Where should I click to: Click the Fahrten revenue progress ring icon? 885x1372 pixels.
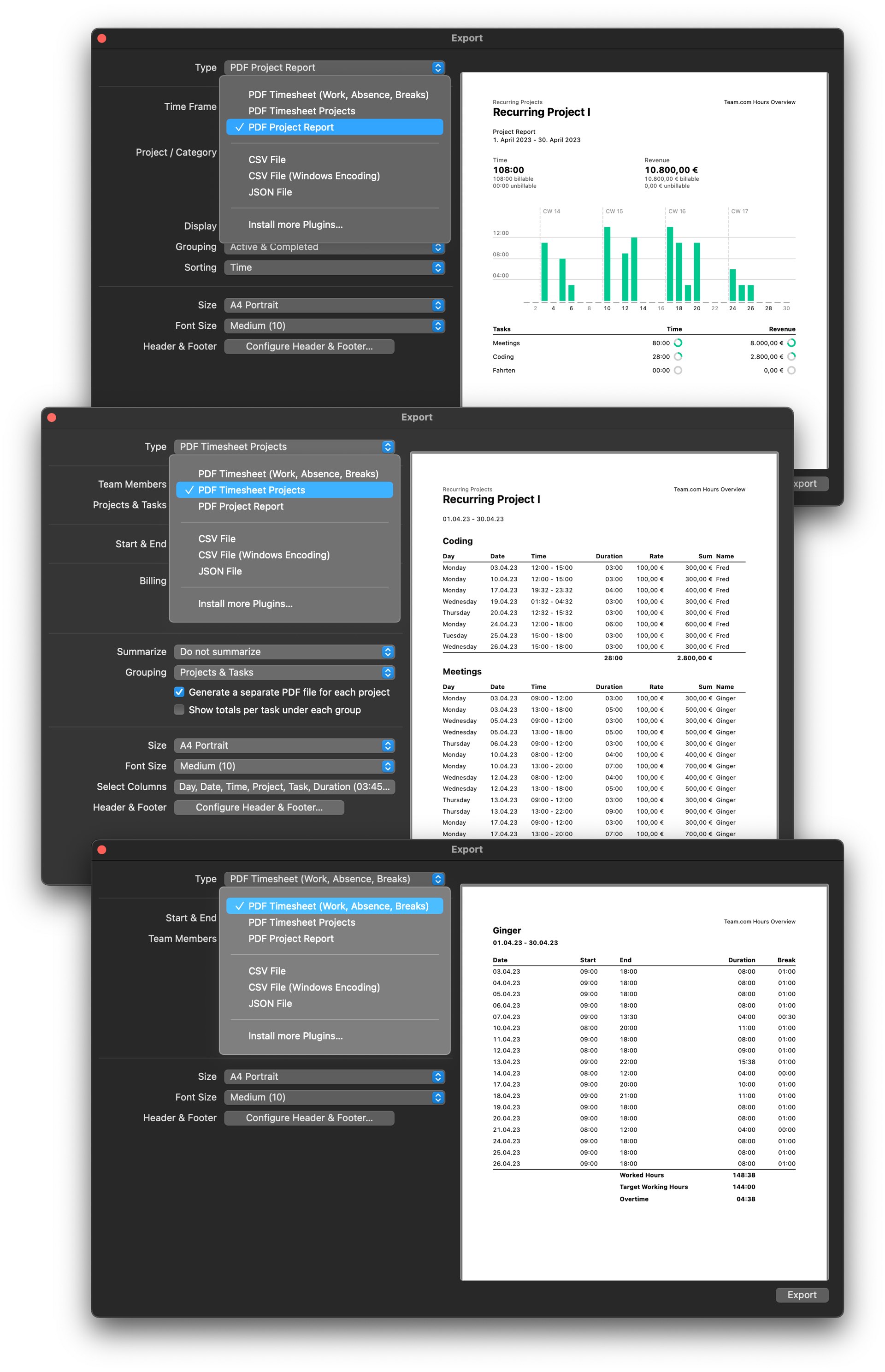791,371
